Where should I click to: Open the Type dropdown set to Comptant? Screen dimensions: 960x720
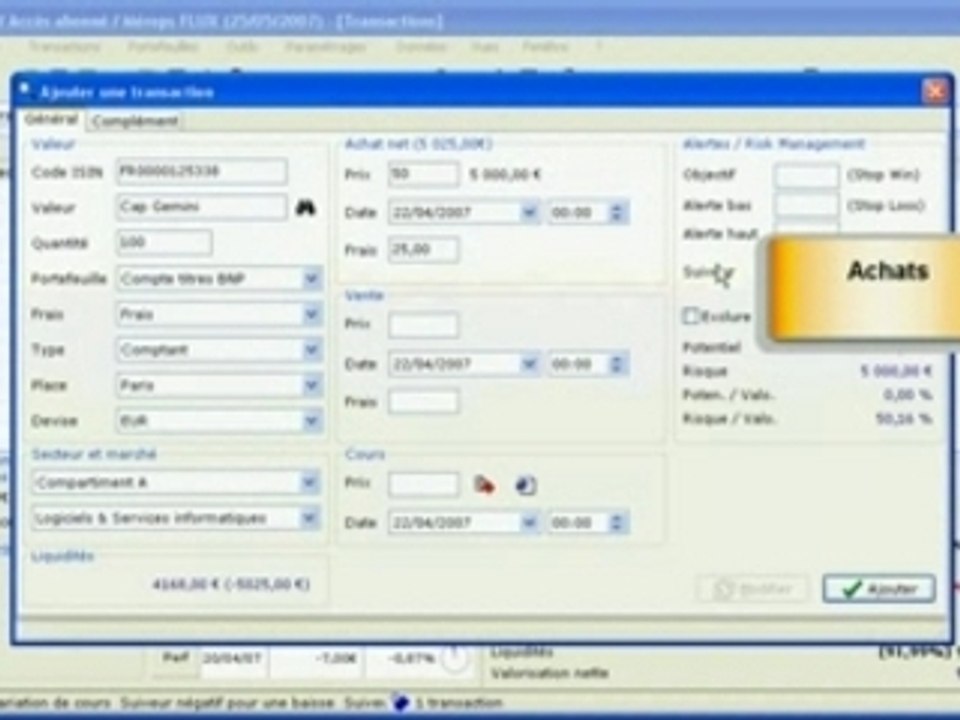tap(312, 350)
